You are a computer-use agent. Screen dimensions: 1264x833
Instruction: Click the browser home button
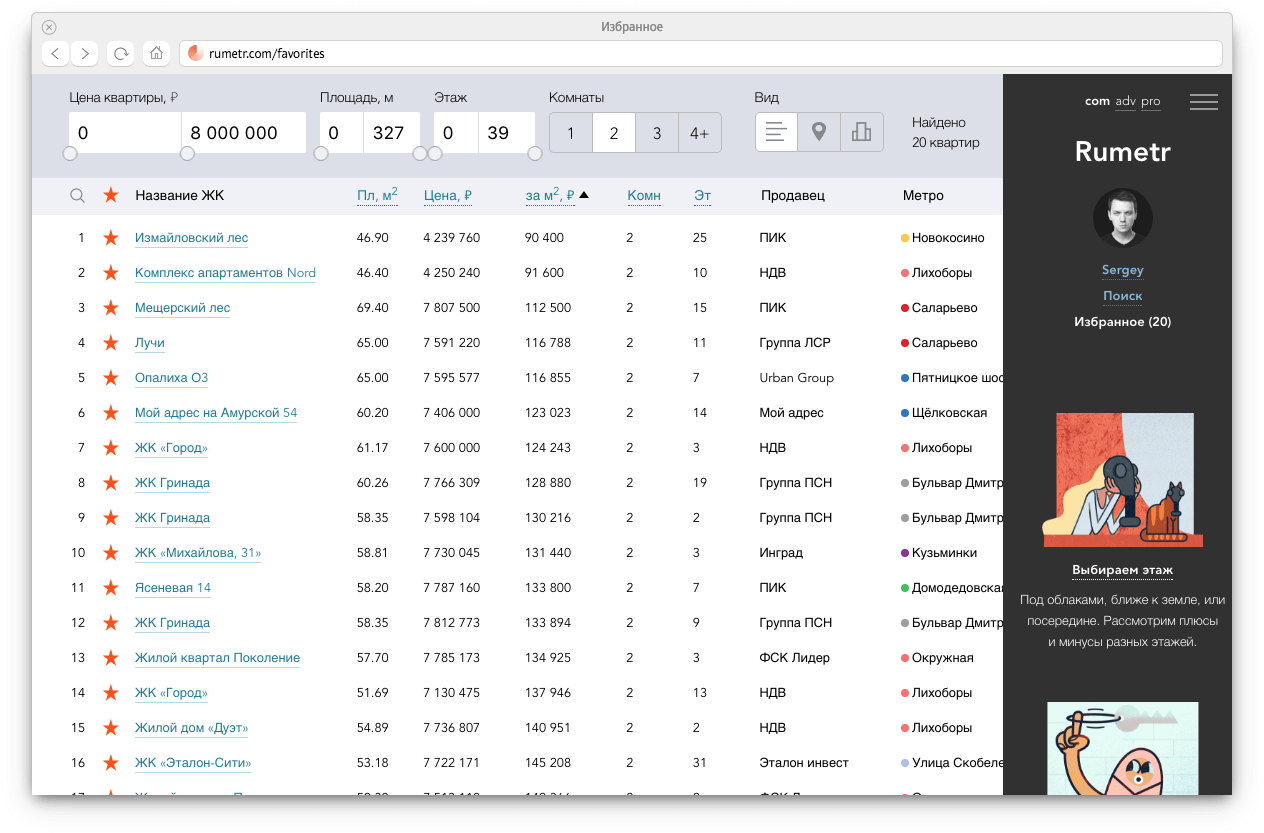pyautogui.click(x=155, y=53)
